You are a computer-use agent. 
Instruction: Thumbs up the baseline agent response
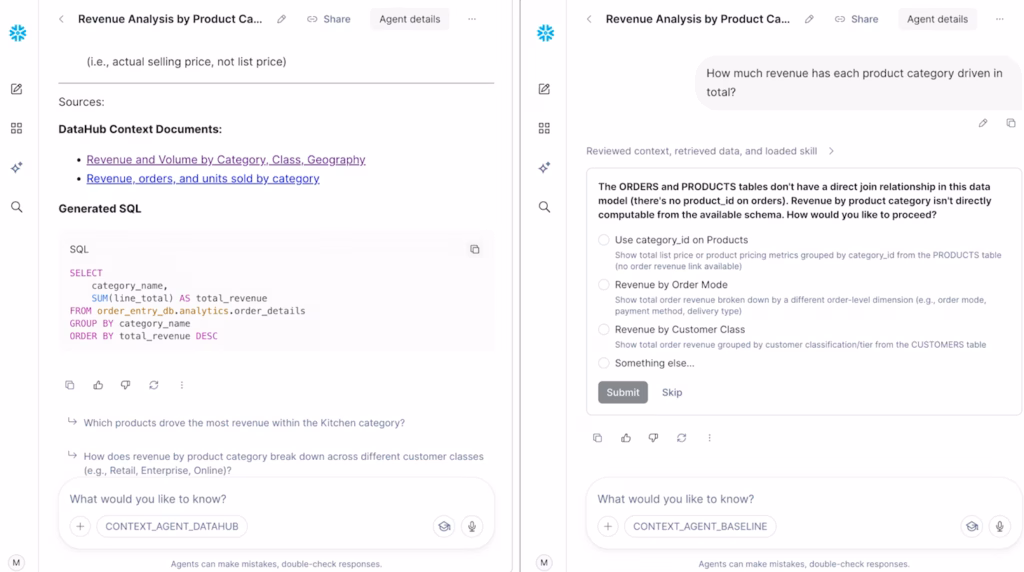[x=626, y=438]
